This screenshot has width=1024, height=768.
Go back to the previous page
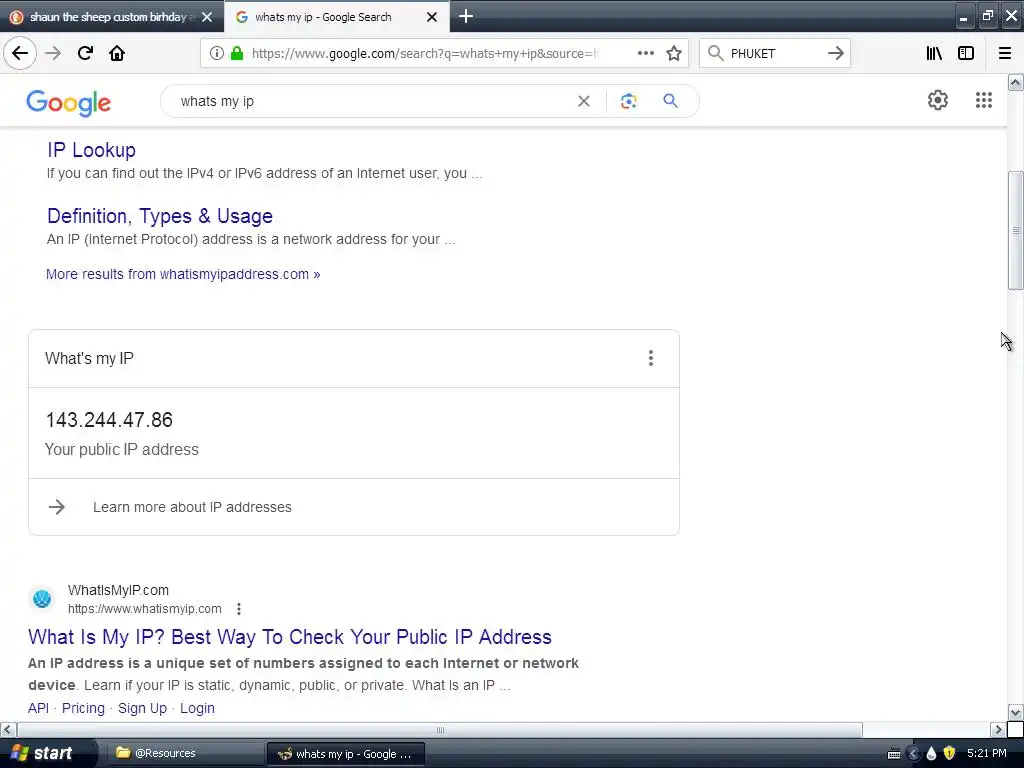tap(20, 53)
